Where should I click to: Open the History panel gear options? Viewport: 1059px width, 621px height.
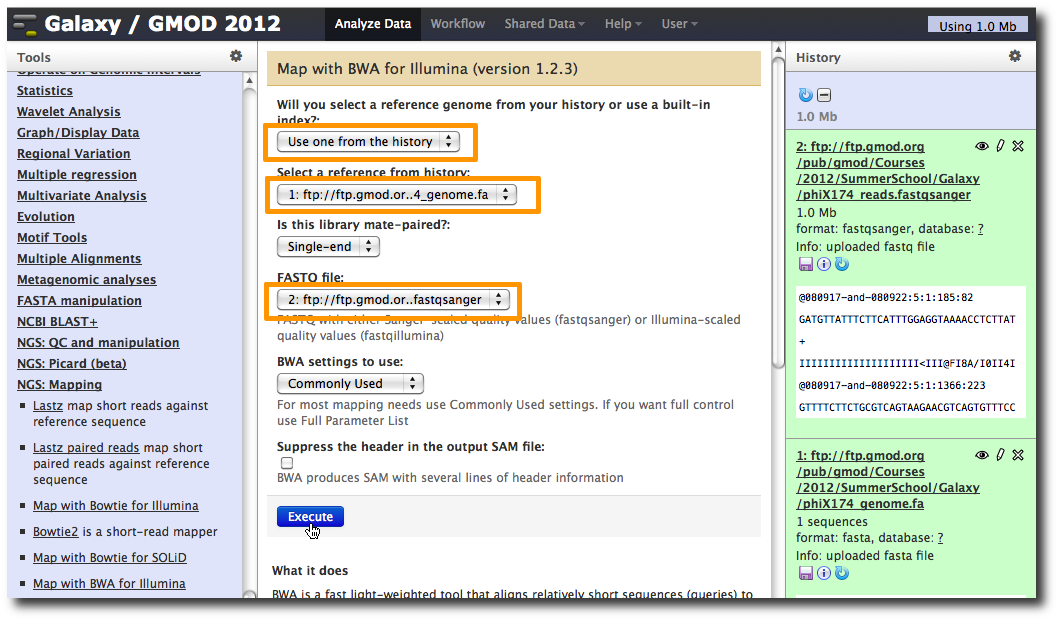(x=1014, y=56)
